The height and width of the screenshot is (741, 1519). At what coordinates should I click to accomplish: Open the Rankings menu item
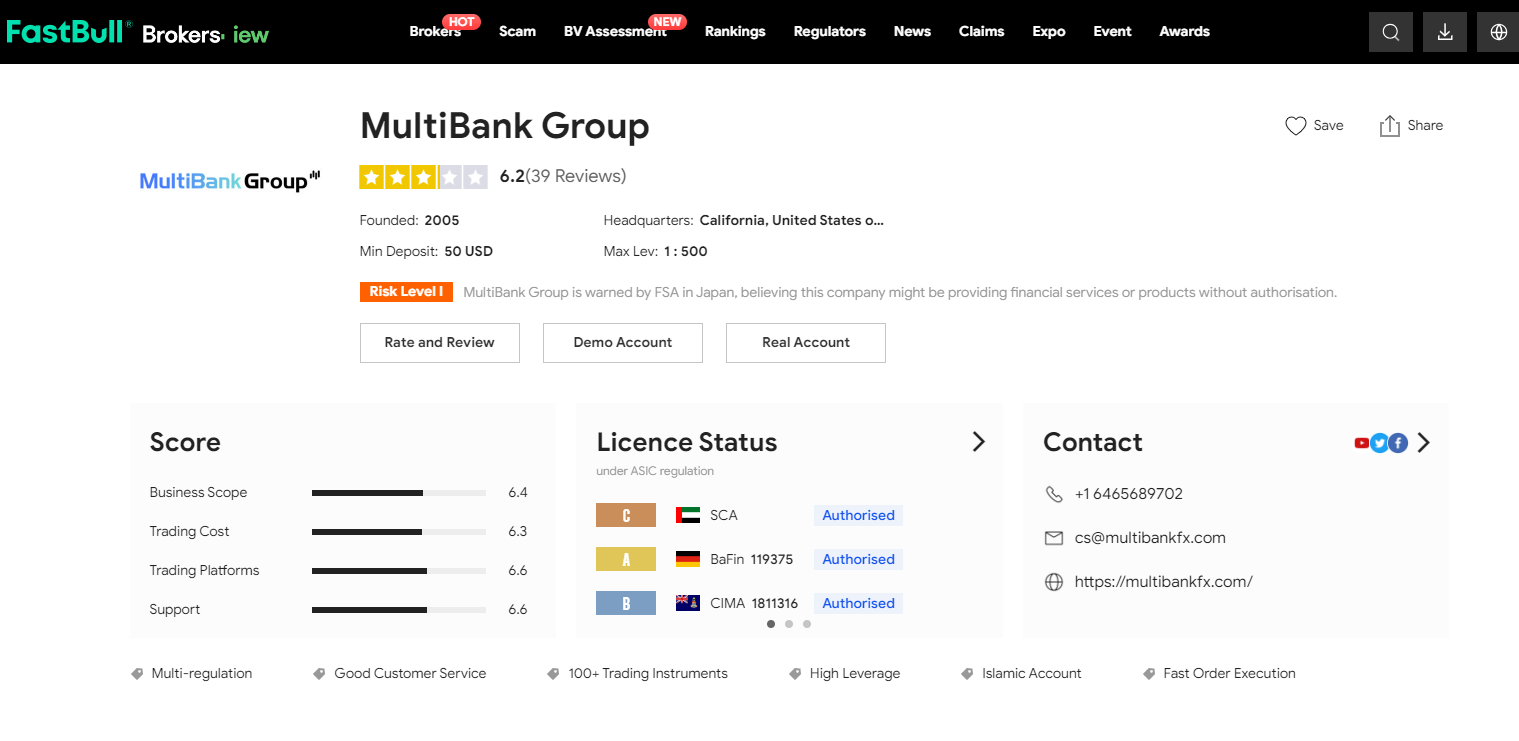tap(734, 32)
